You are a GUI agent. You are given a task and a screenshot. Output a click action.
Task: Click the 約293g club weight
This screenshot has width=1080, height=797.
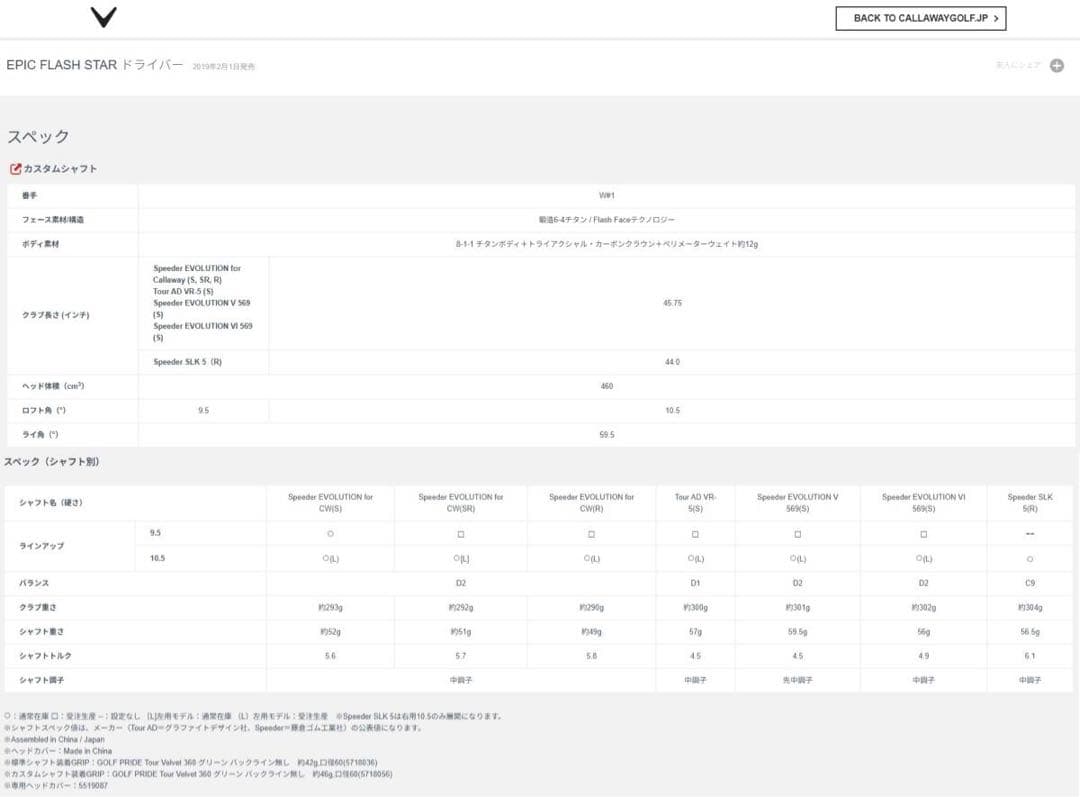click(x=330, y=608)
